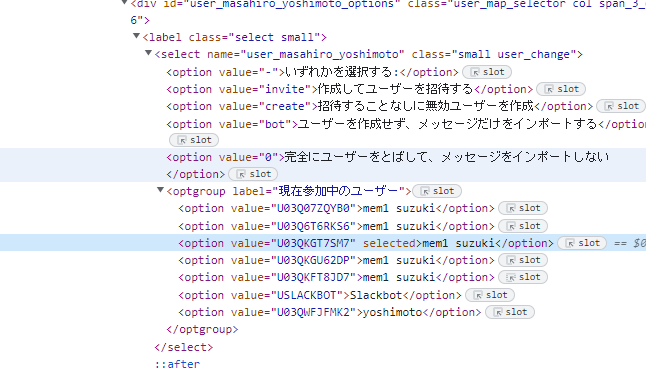
Task: Collapse the select user_masahiro_yoshimoto node
Action: point(148,53)
